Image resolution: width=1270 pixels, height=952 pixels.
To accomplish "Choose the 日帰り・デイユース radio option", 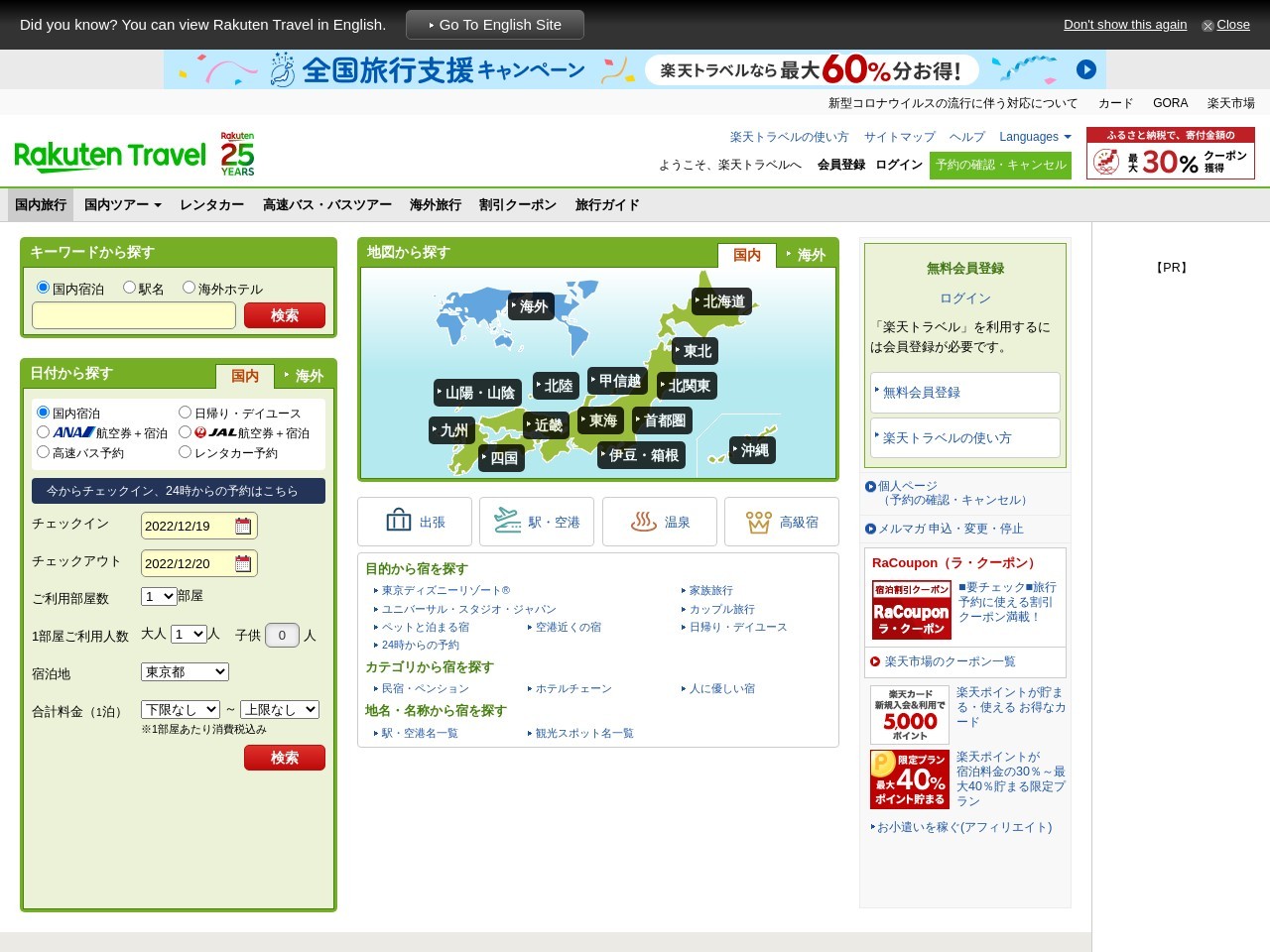I will (x=185, y=413).
